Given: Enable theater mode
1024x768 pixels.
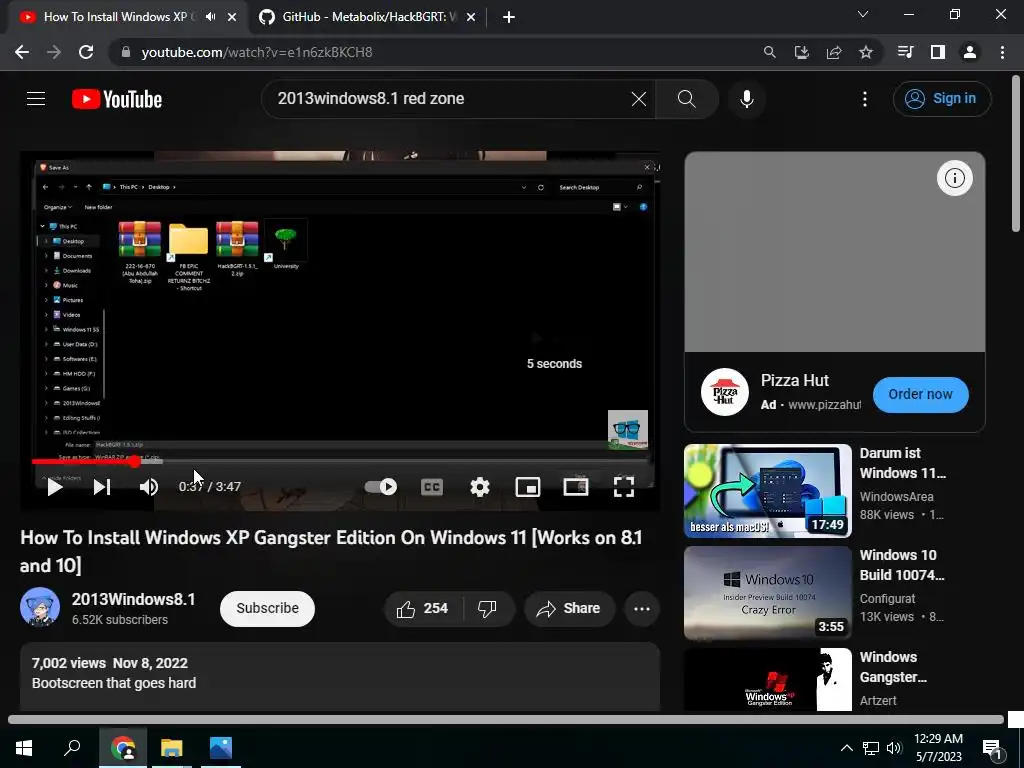Looking at the screenshot, I should [x=576, y=487].
